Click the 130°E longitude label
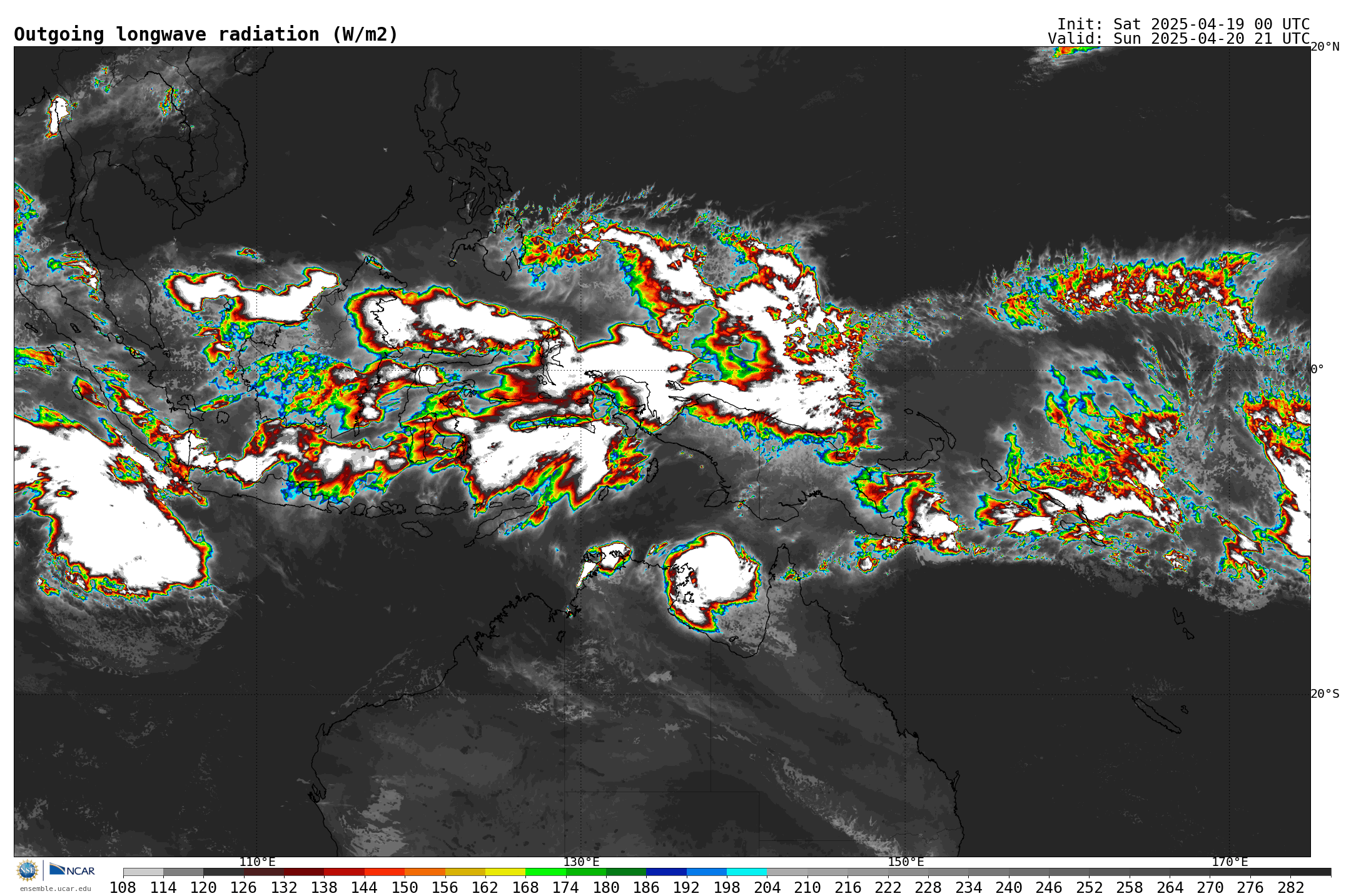This screenshot has height=896, width=1351. (x=581, y=862)
